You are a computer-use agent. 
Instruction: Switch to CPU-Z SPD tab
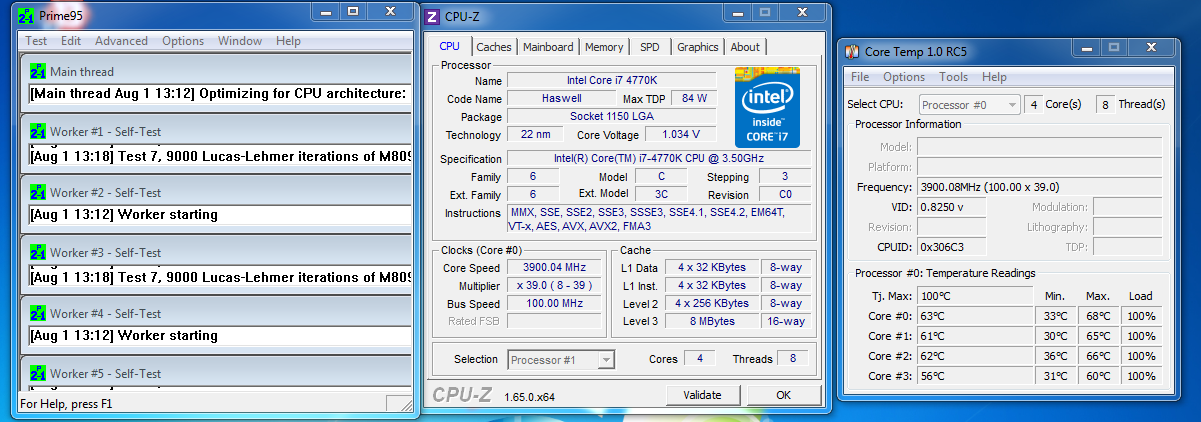point(650,47)
